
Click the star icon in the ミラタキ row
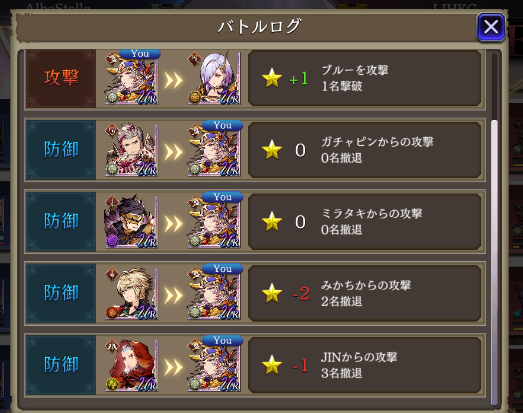(272, 222)
